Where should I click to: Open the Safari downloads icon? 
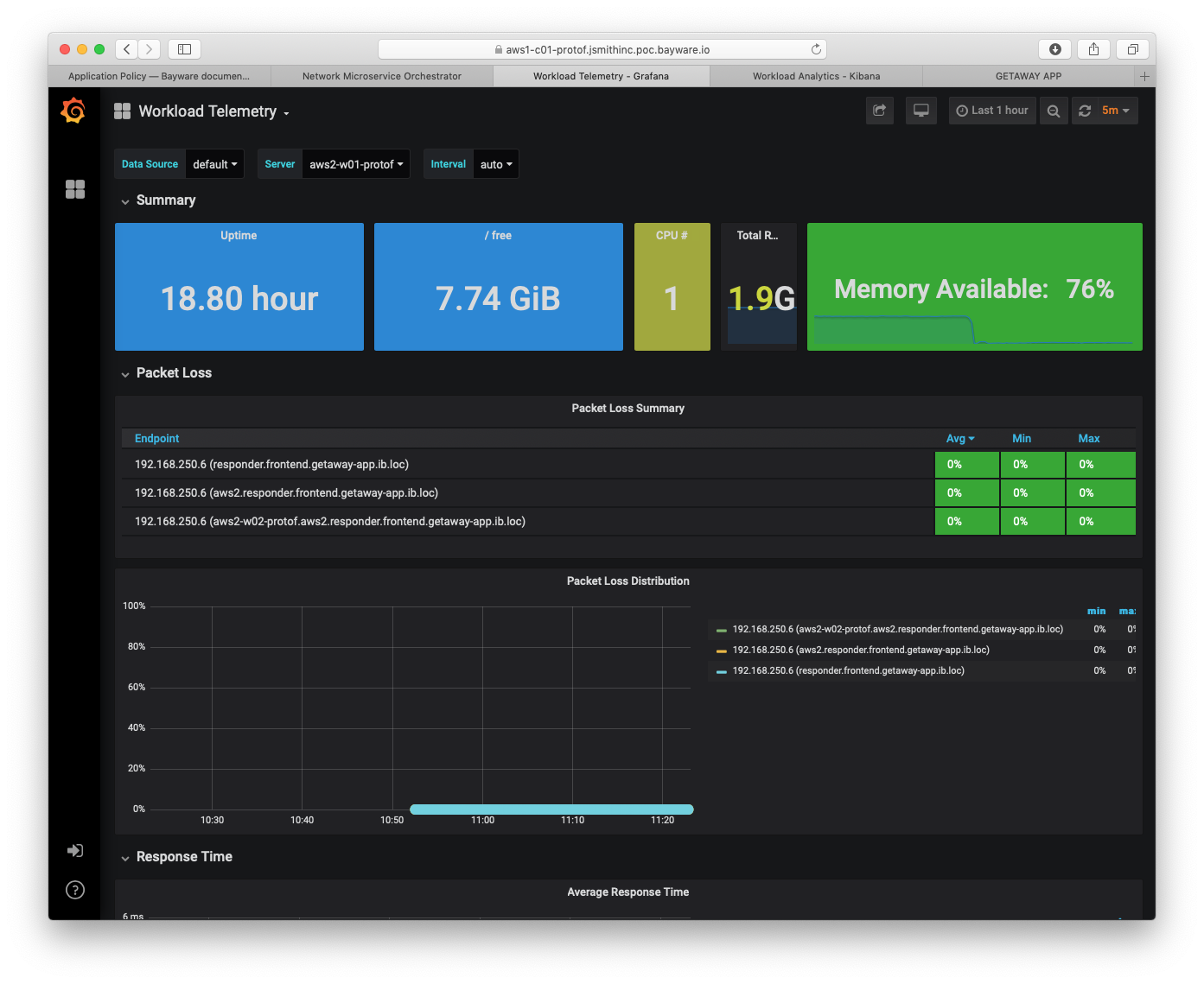click(1054, 49)
